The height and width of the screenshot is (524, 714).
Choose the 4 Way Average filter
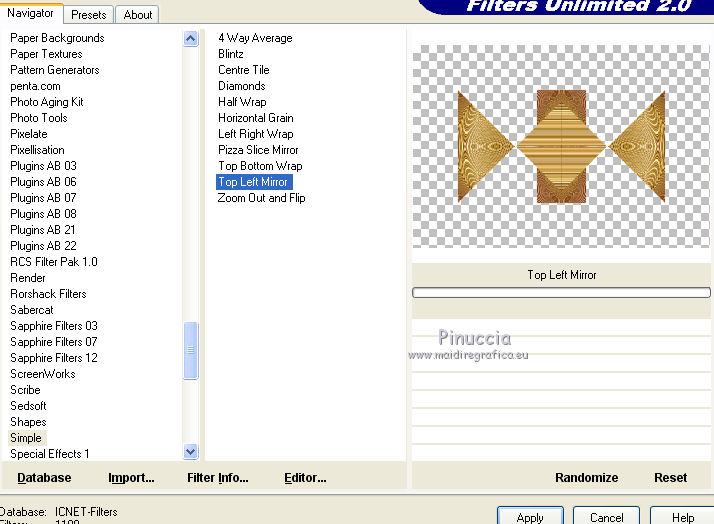[255, 38]
